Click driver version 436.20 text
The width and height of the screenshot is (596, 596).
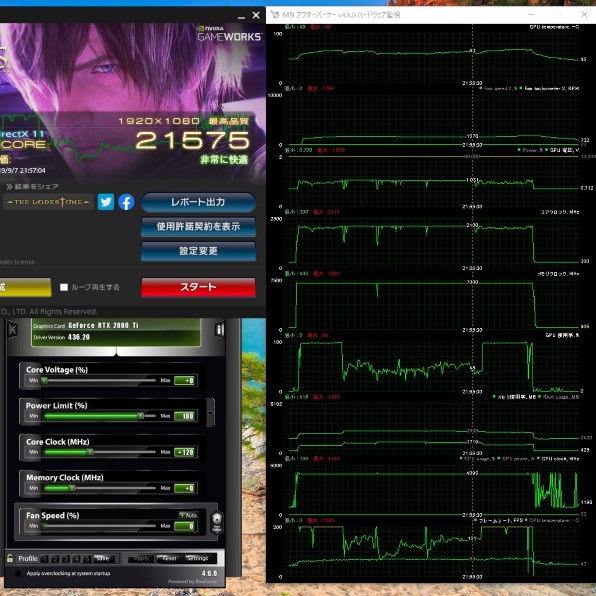coord(79,337)
